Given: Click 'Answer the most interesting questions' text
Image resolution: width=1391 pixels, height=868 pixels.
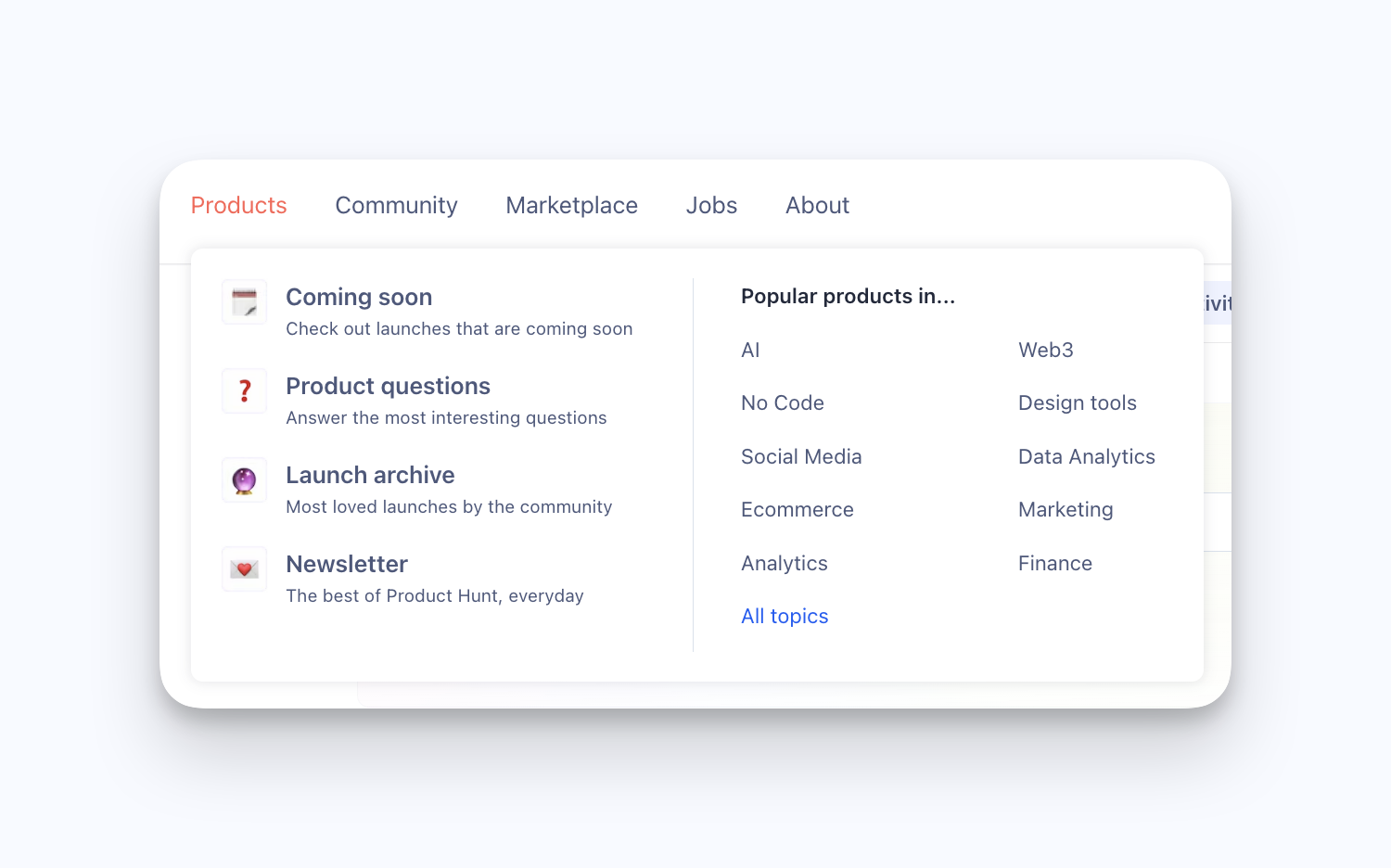Looking at the screenshot, I should click(x=446, y=417).
